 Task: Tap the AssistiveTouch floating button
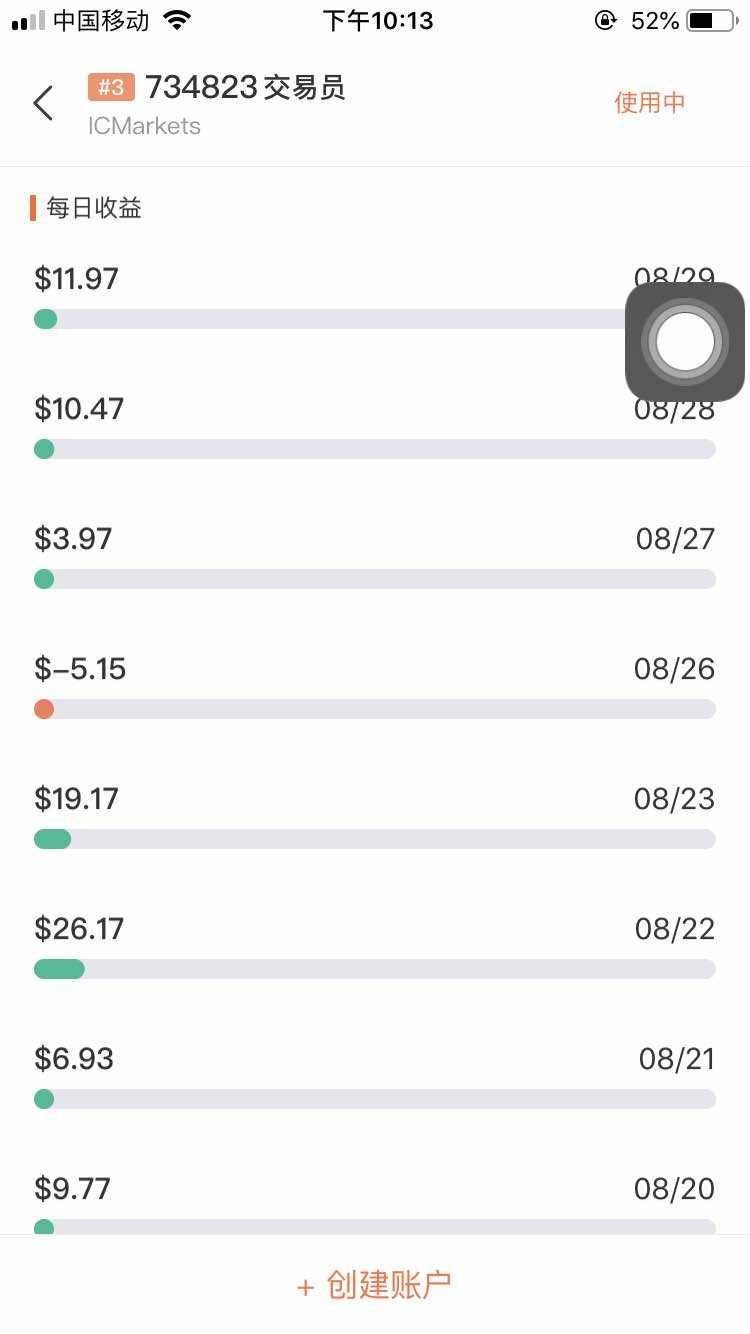click(x=685, y=342)
